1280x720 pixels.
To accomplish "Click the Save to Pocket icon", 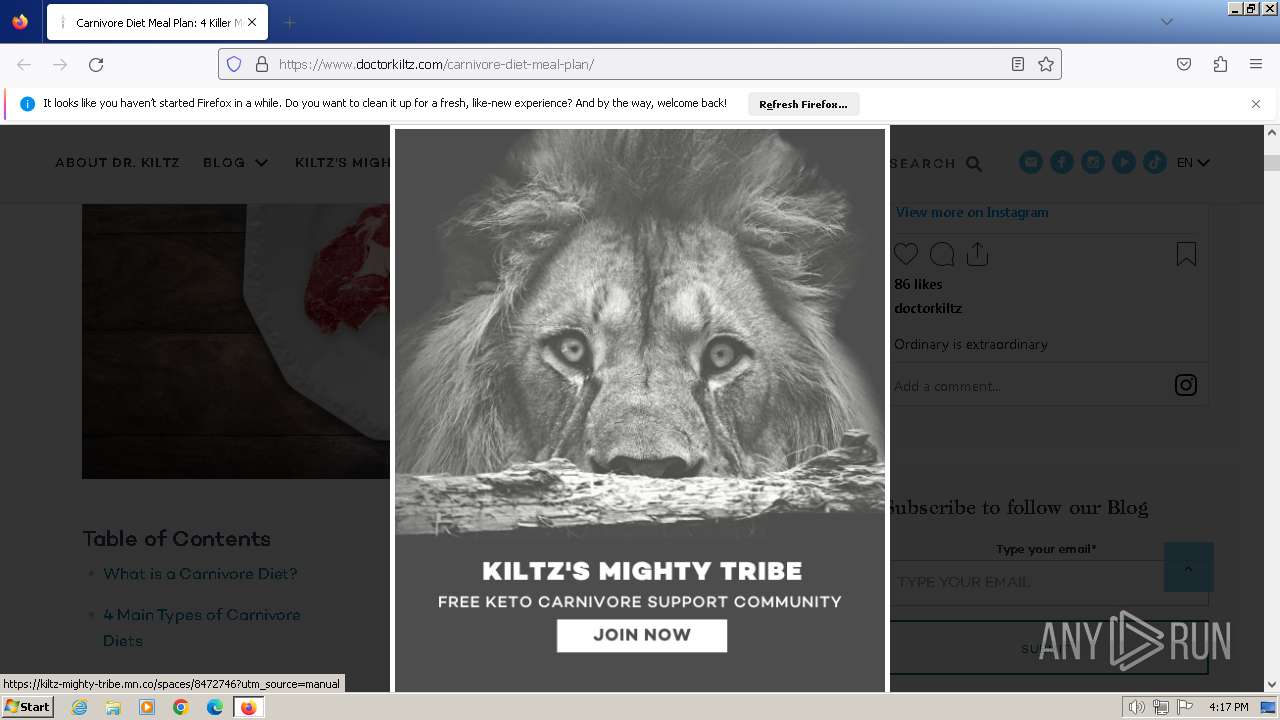I will point(1184,64).
